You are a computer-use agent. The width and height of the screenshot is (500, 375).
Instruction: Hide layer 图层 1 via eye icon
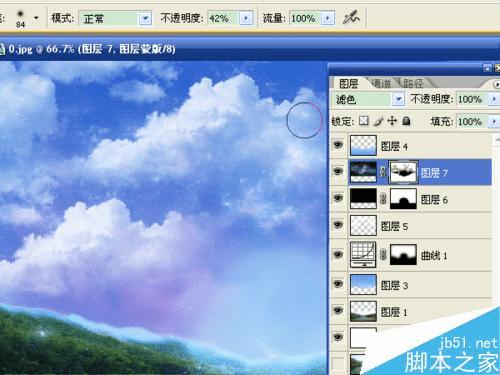[338, 311]
